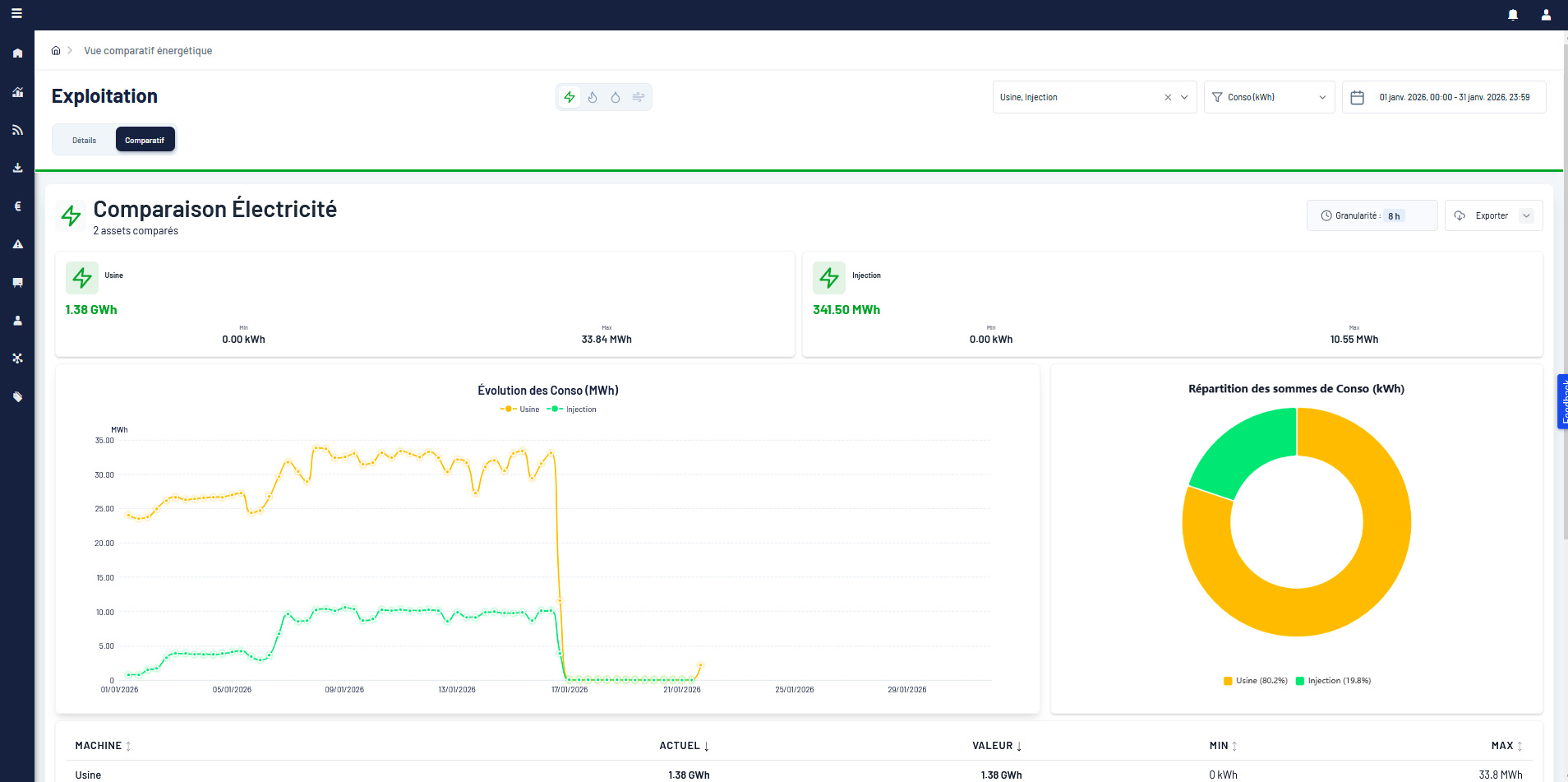Toggle Injection slice in donut legend
The image size is (1568, 782).
pyautogui.click(x=1333, y=681)
